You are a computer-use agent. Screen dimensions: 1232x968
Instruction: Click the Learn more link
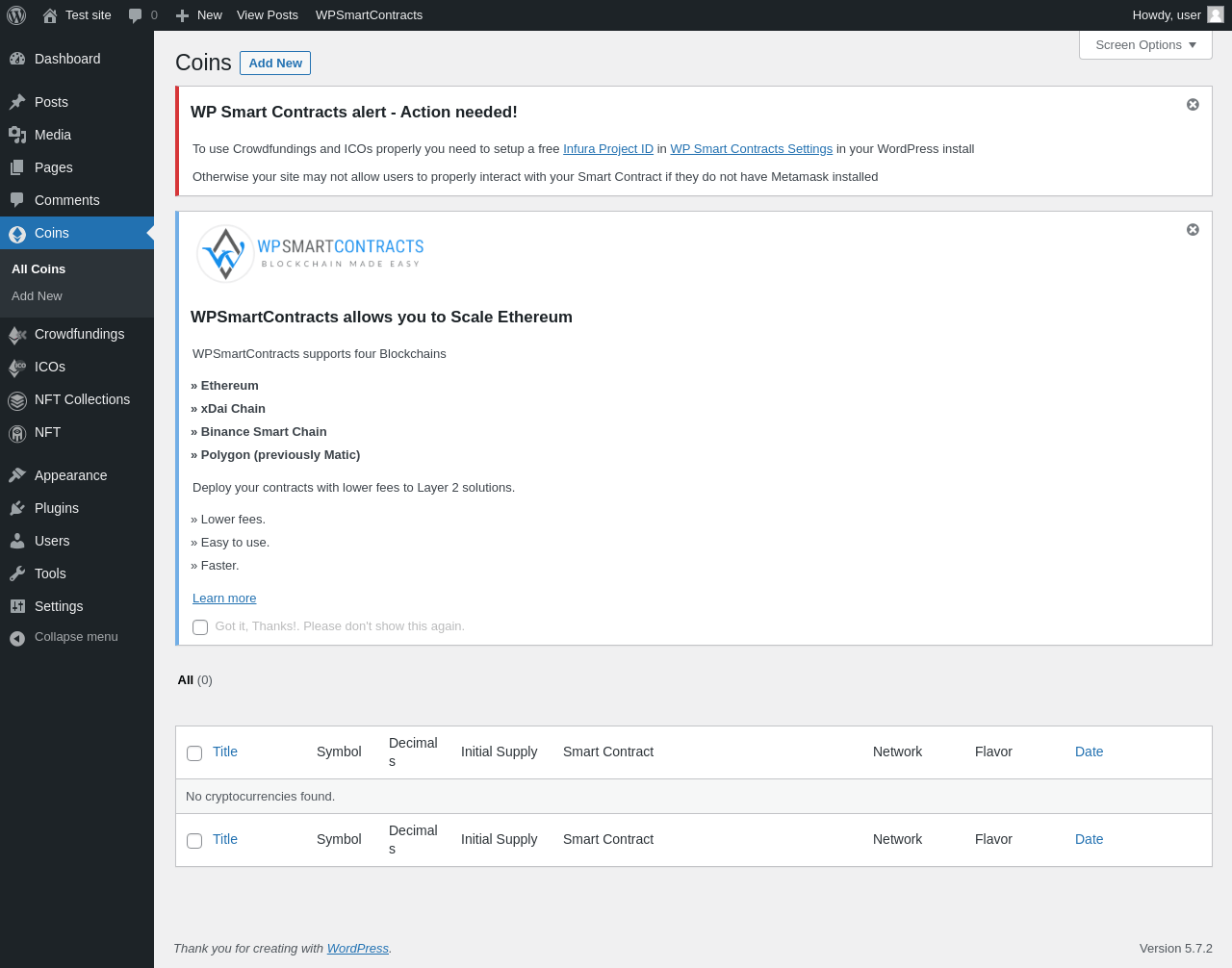tap(224, 598)
